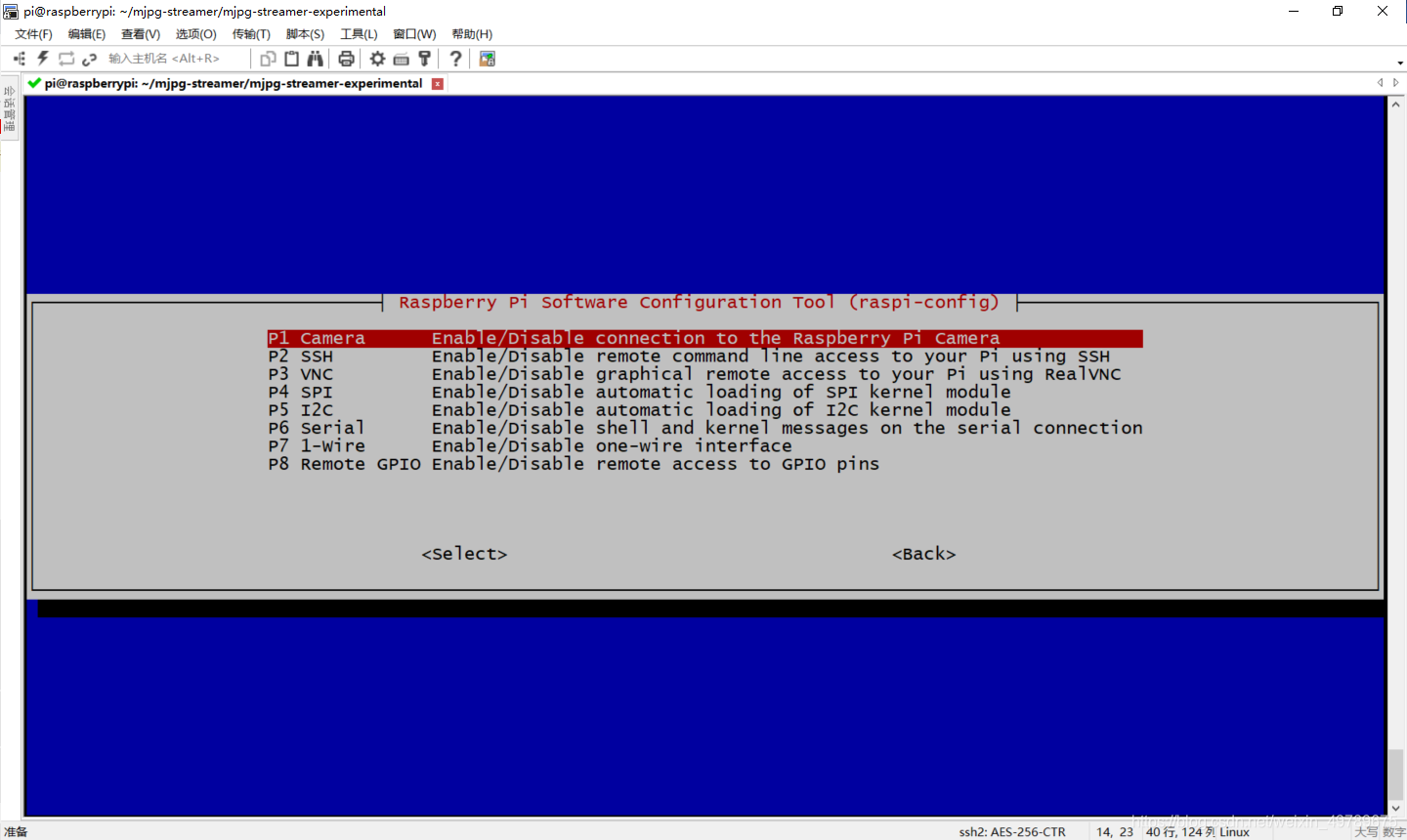
Task: Expand the side session manager panel
Action: pyautogui.click(x=9, y=108)
